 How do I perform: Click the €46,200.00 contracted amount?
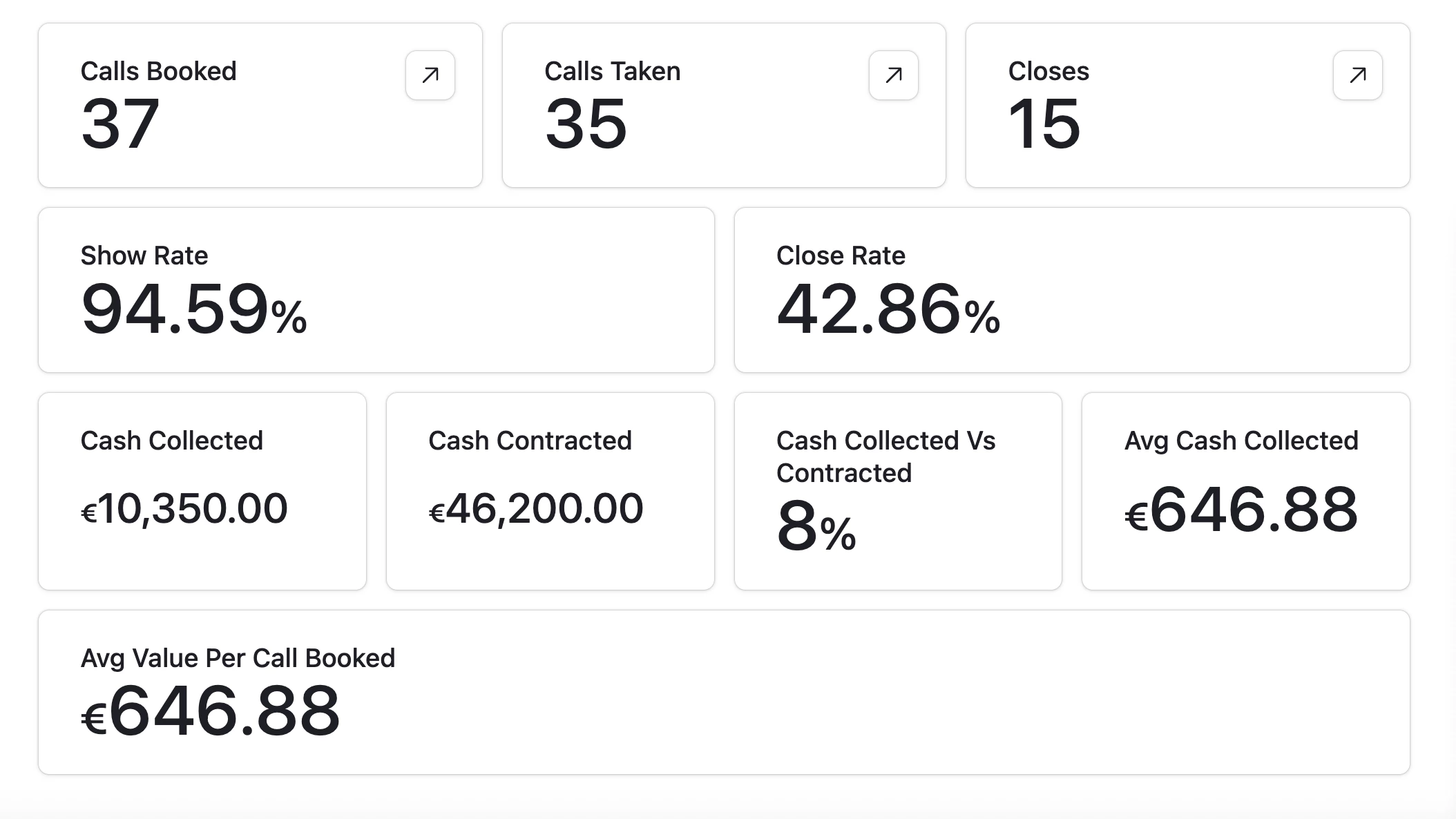pos(536,509)
